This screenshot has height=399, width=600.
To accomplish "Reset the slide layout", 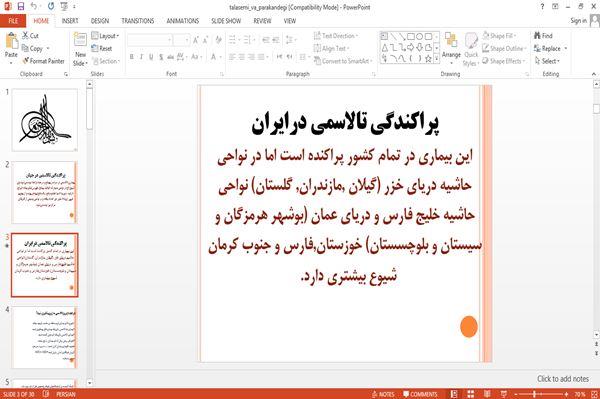I will pyautogui.click(x=102, y=49).
